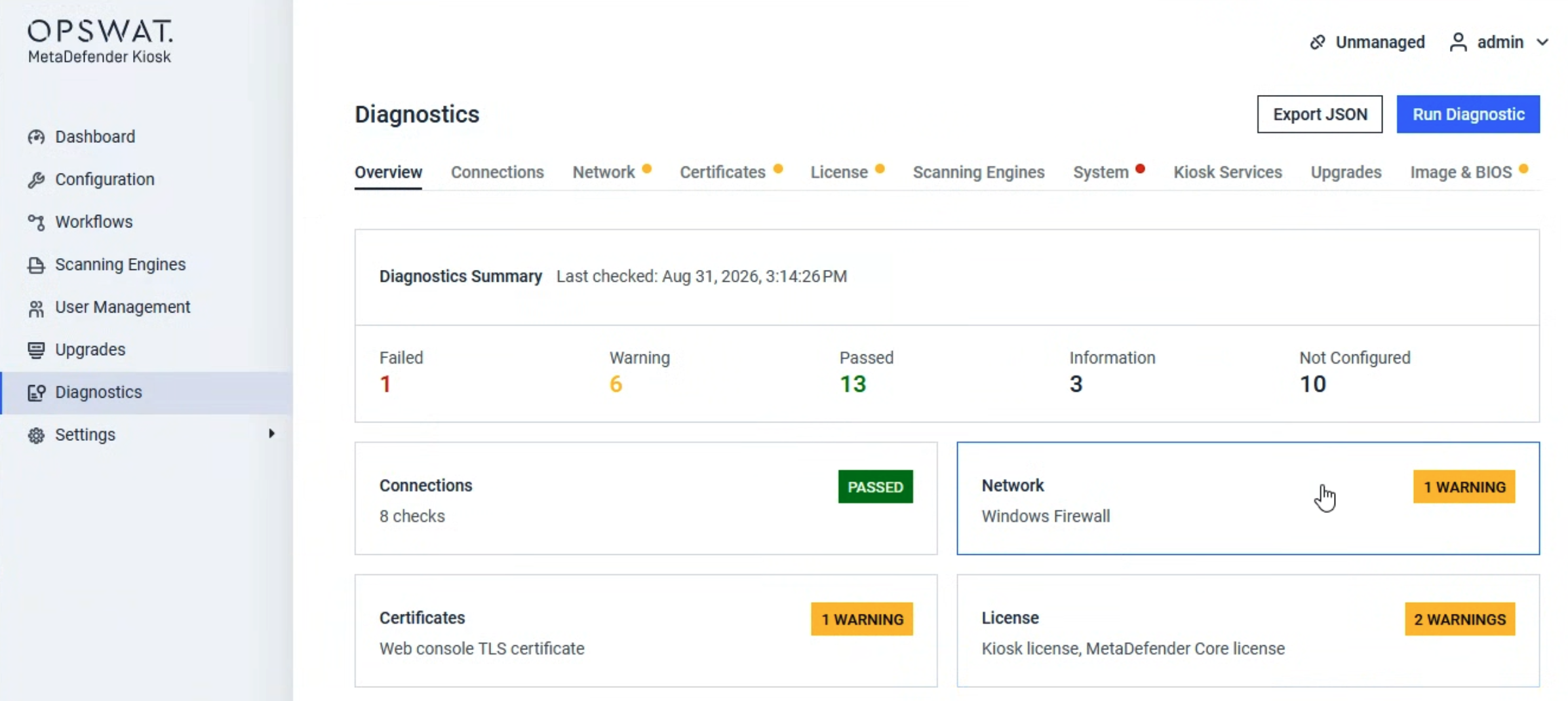Click the Passed count of 13
The height and width of the screenshot is (701, 1568).
[x=853, y=384]
